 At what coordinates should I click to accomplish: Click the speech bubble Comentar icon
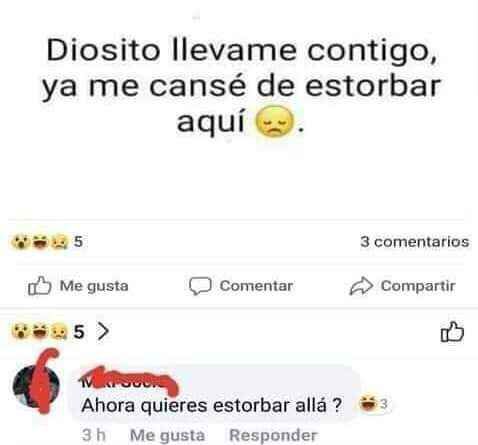pyautogui.click(x=200, y=286)
